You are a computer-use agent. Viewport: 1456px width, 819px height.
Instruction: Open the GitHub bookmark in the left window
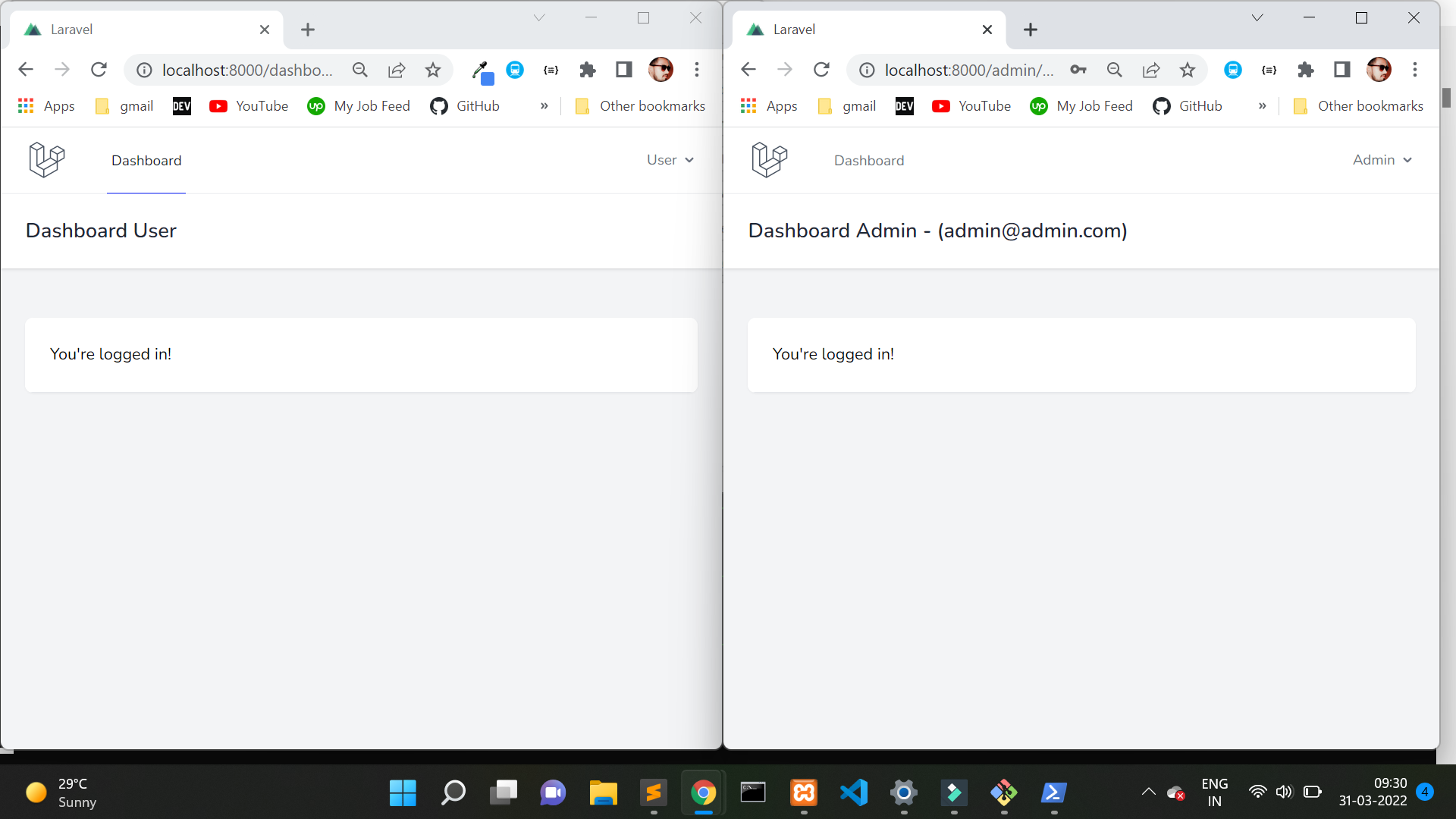click(465, 106)
